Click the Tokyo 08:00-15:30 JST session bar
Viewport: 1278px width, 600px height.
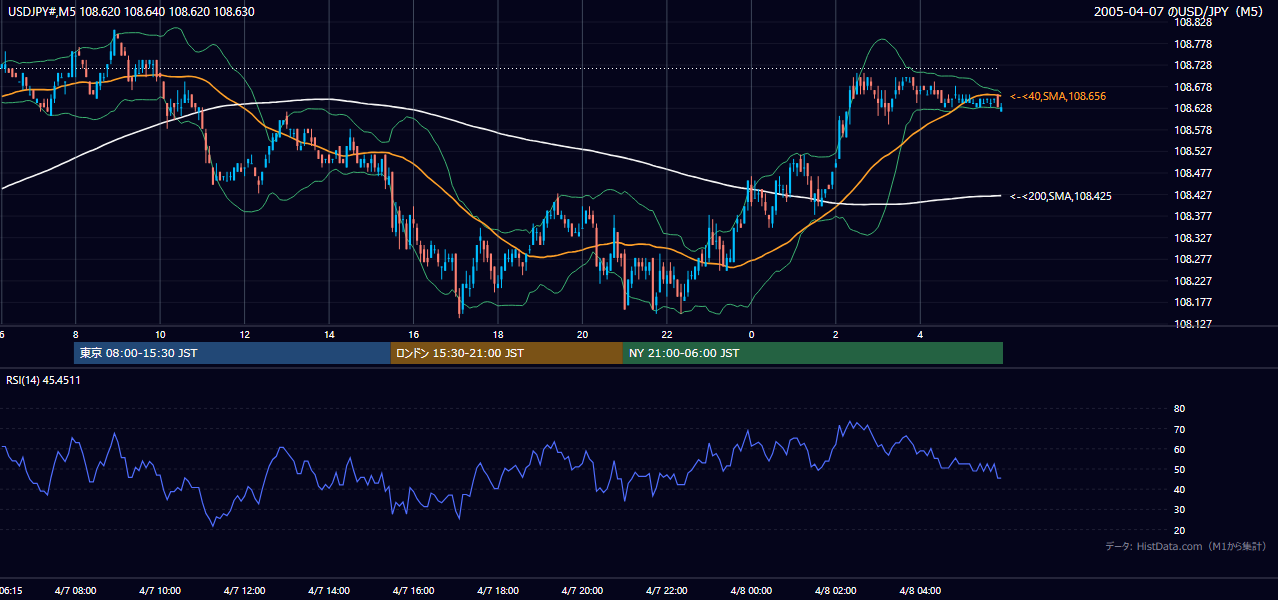tap(232, 353)
